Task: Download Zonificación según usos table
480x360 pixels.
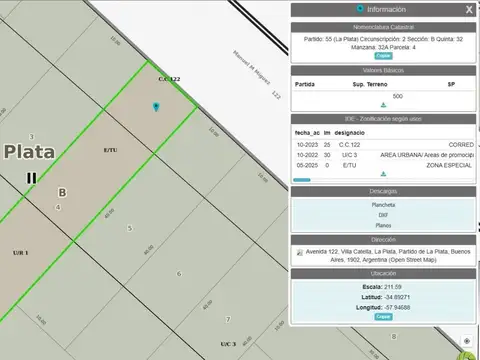Action: point(383,174)
